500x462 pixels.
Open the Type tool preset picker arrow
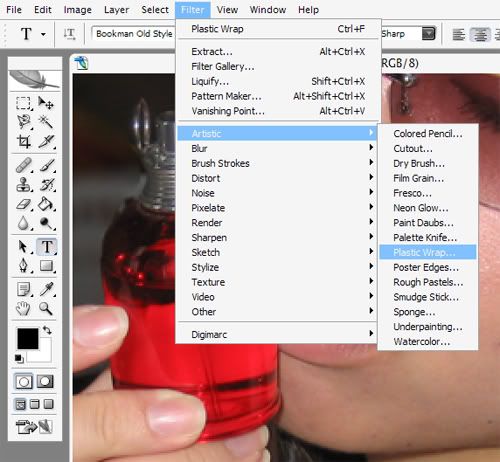click(43, 34)
